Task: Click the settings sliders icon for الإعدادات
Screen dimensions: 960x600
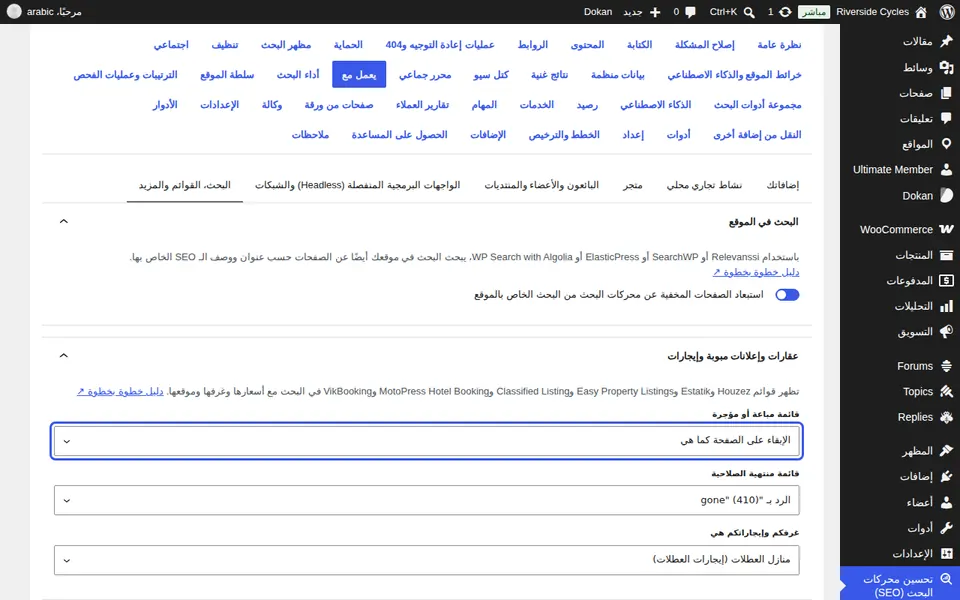Action: pyautogui.click(x=946, y=553)
